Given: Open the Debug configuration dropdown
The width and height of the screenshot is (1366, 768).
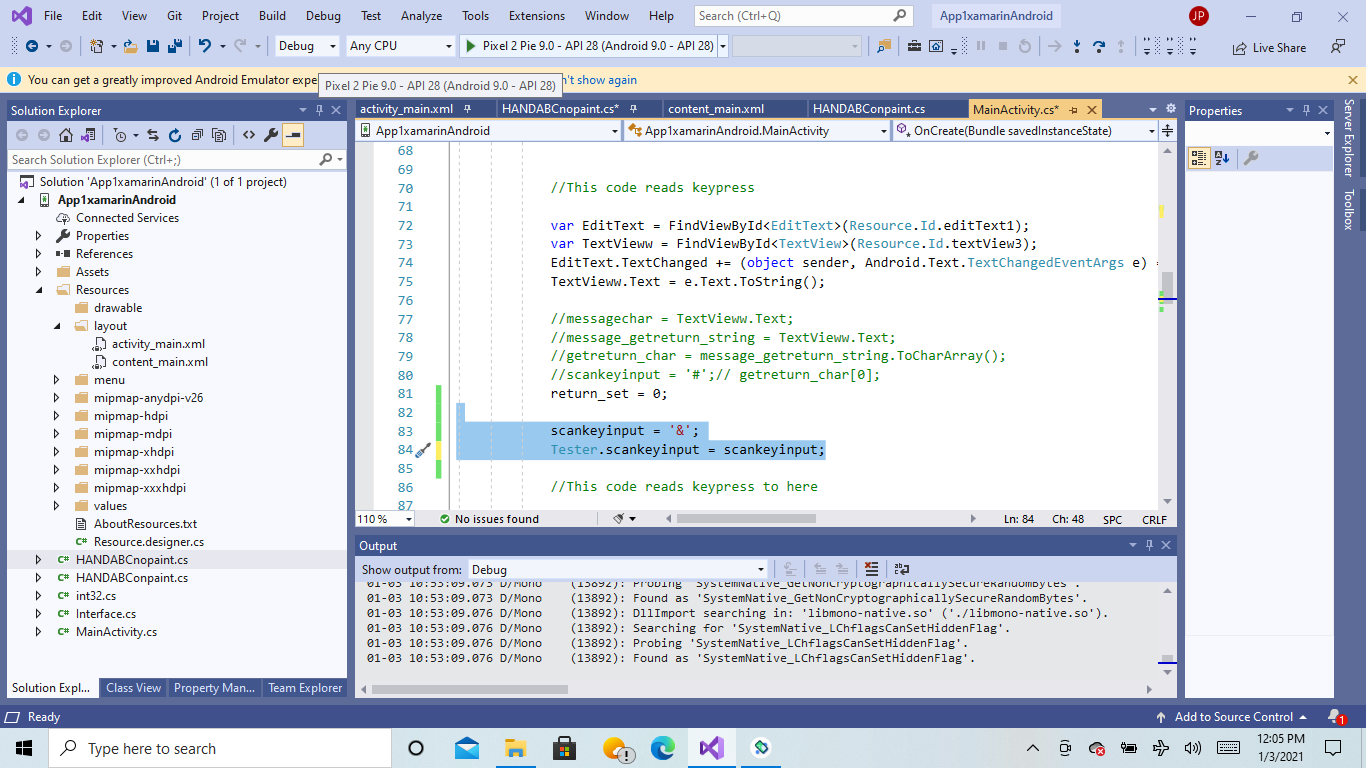Looking at the screenshot, I should click(x=307, y=46).
